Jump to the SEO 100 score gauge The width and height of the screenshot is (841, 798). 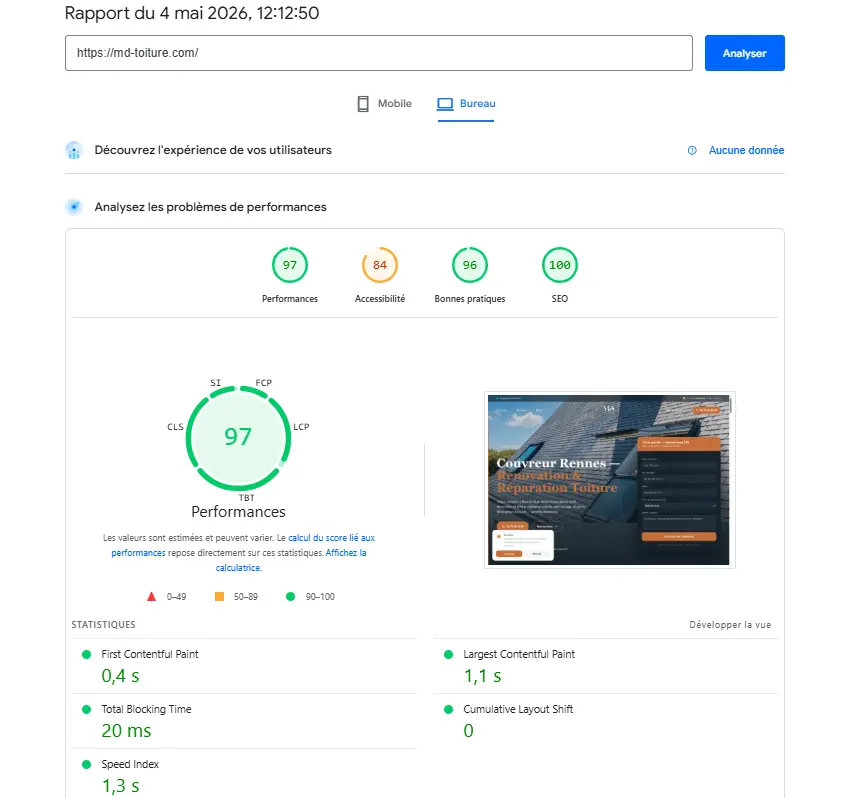560,265
